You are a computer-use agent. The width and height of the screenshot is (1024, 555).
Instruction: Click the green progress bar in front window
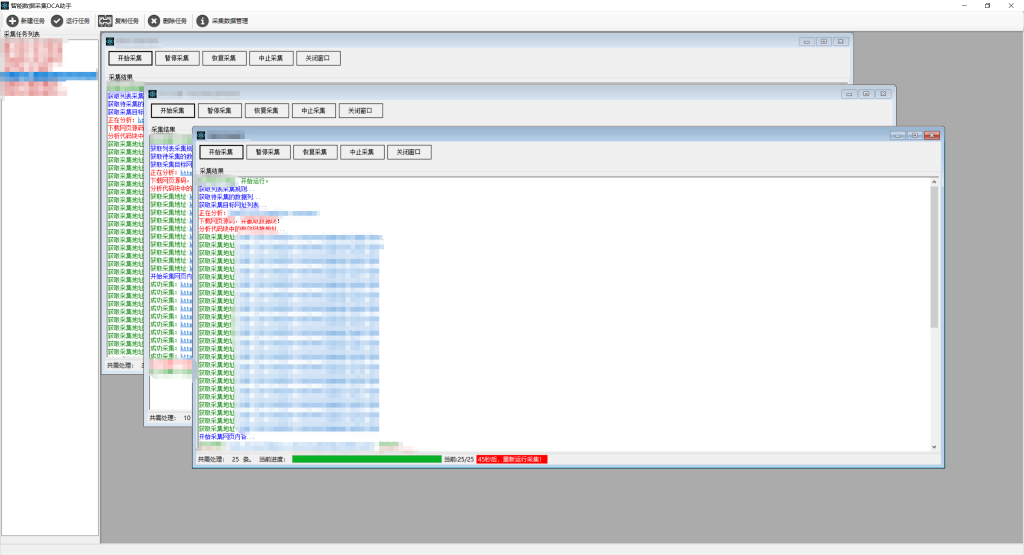pyautogui.click(x=365, y=459)
